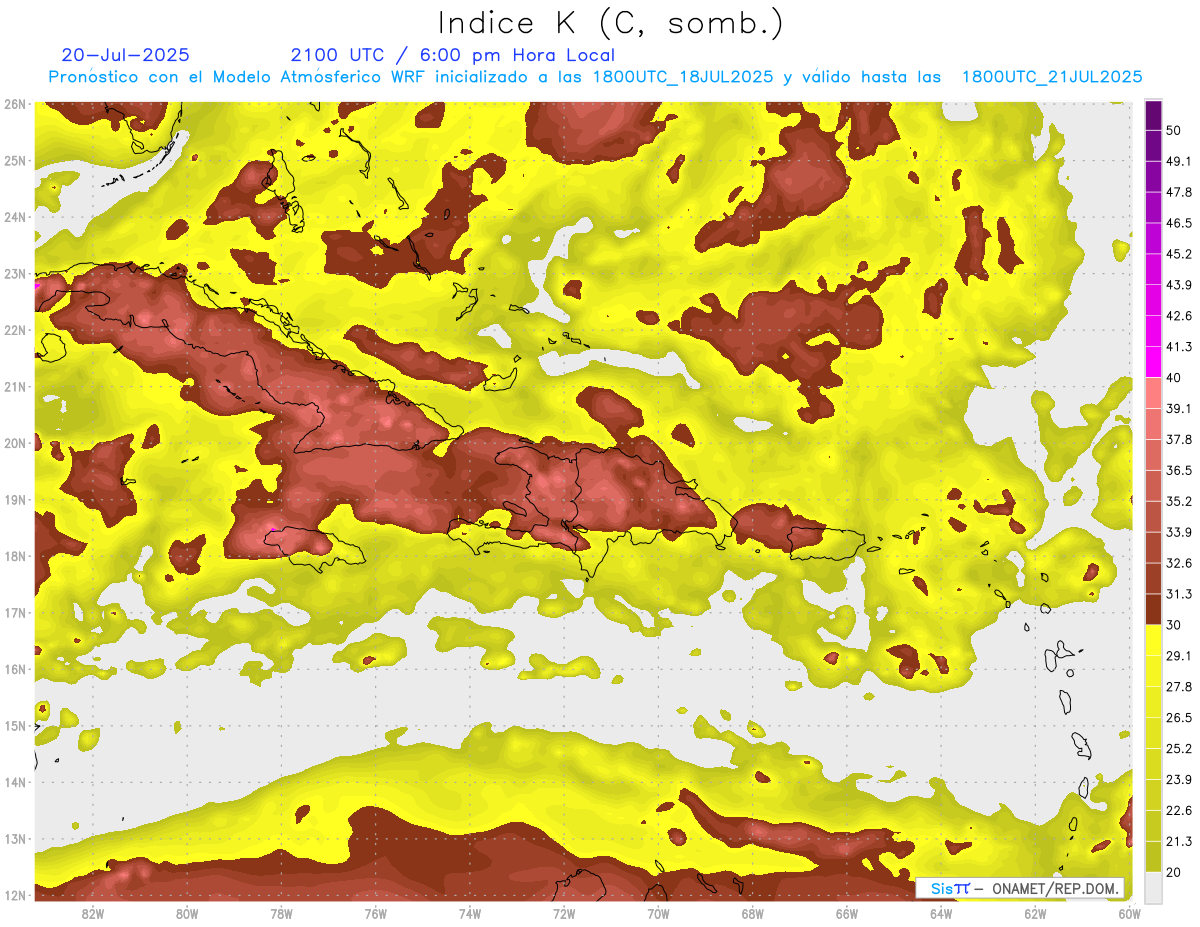The height and width of the screenshot is (927, 1200).
Task: Click the "12N" latitude label
Action: click(x=15, y=895)
